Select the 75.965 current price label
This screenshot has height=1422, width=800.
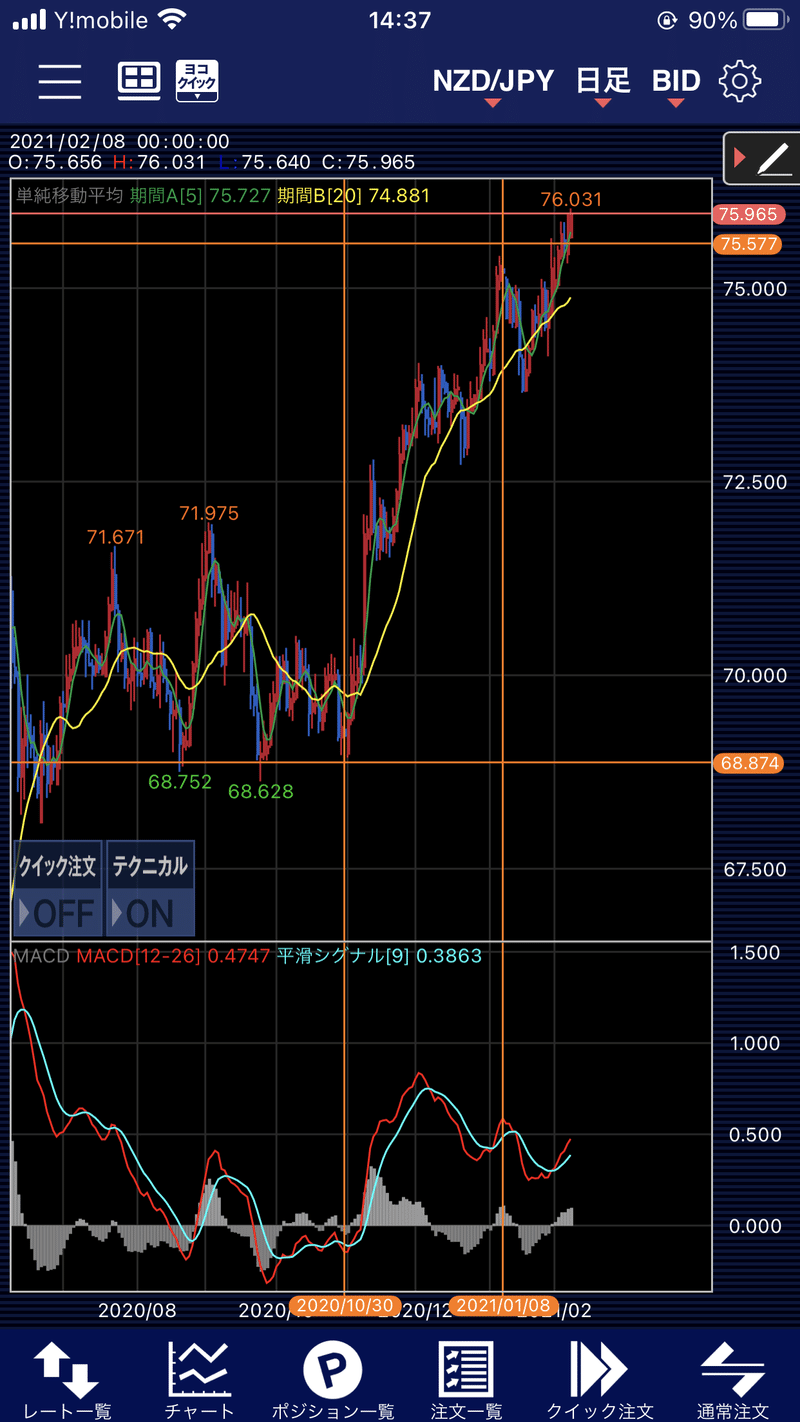pos(748,215)
